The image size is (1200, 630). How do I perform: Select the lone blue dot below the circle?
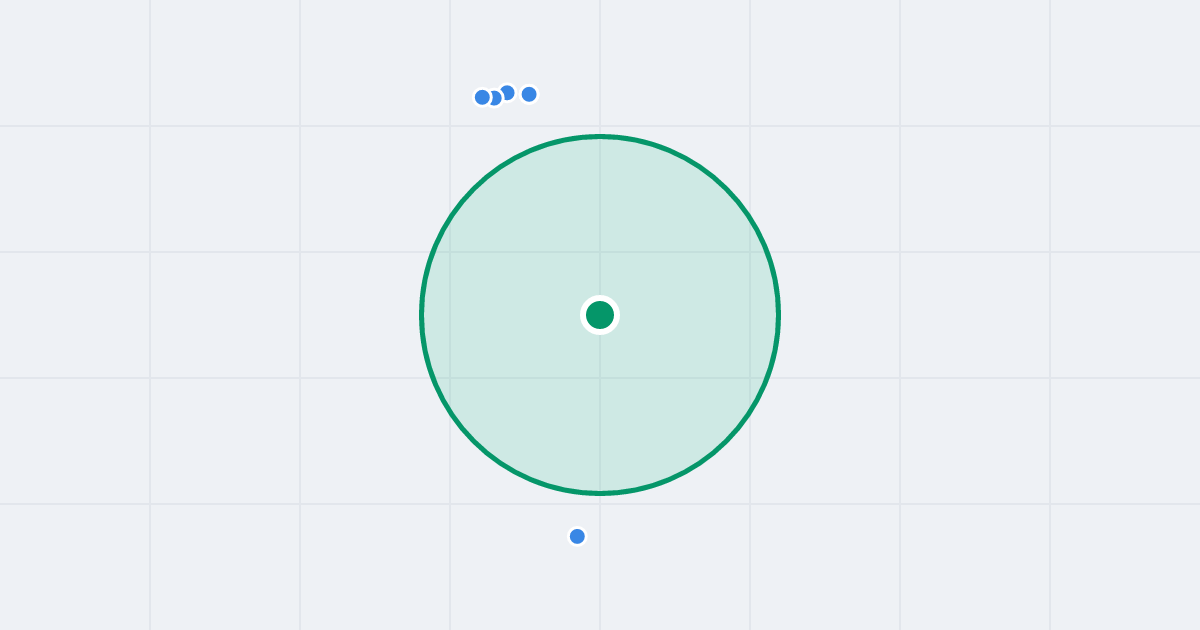[x=577, y=536]
